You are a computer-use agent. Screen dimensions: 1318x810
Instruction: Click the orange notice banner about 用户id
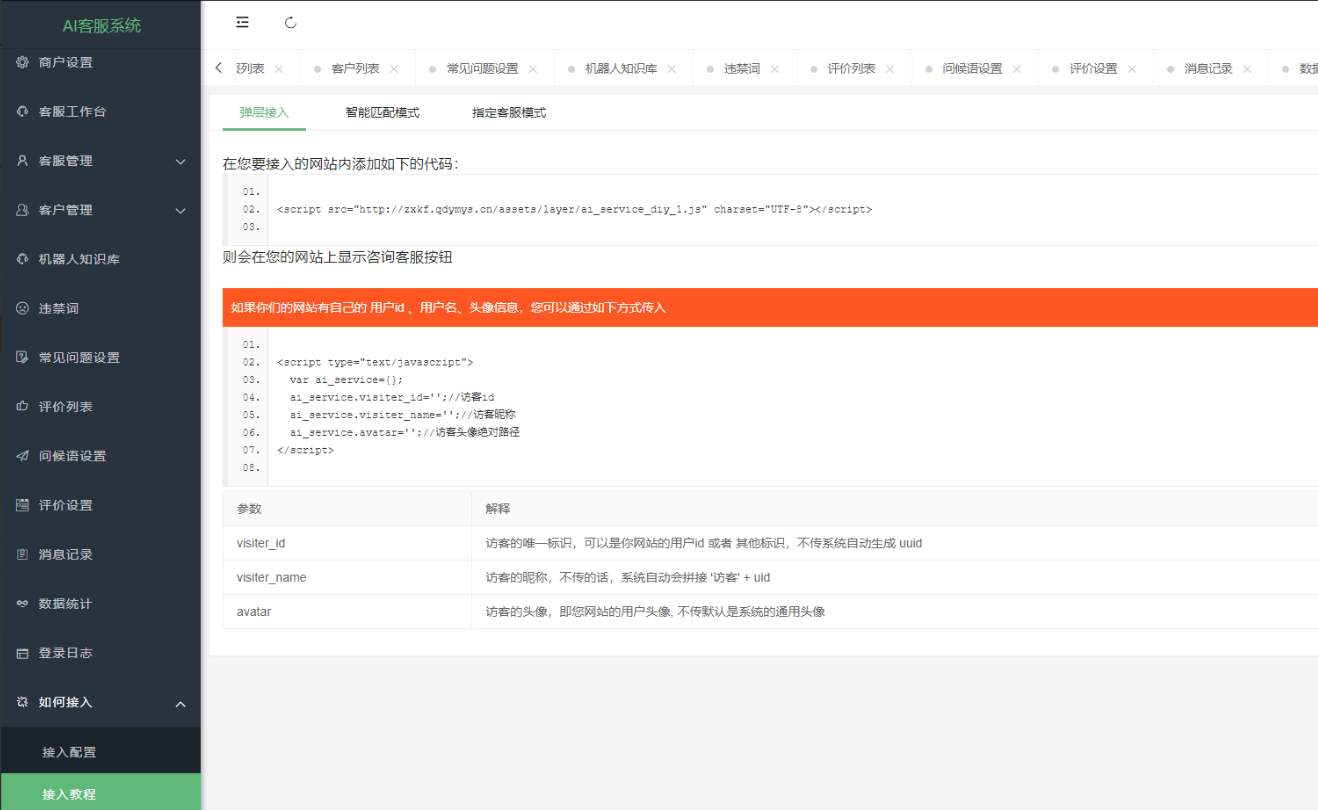coord(770,308)
